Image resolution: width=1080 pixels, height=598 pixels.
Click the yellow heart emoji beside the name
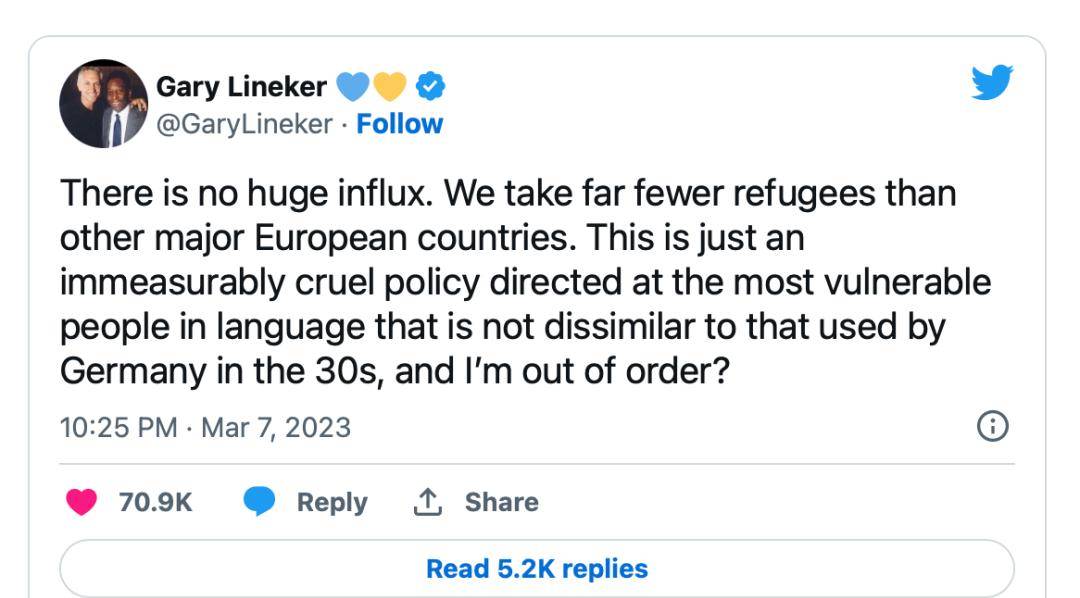point(390,88)
